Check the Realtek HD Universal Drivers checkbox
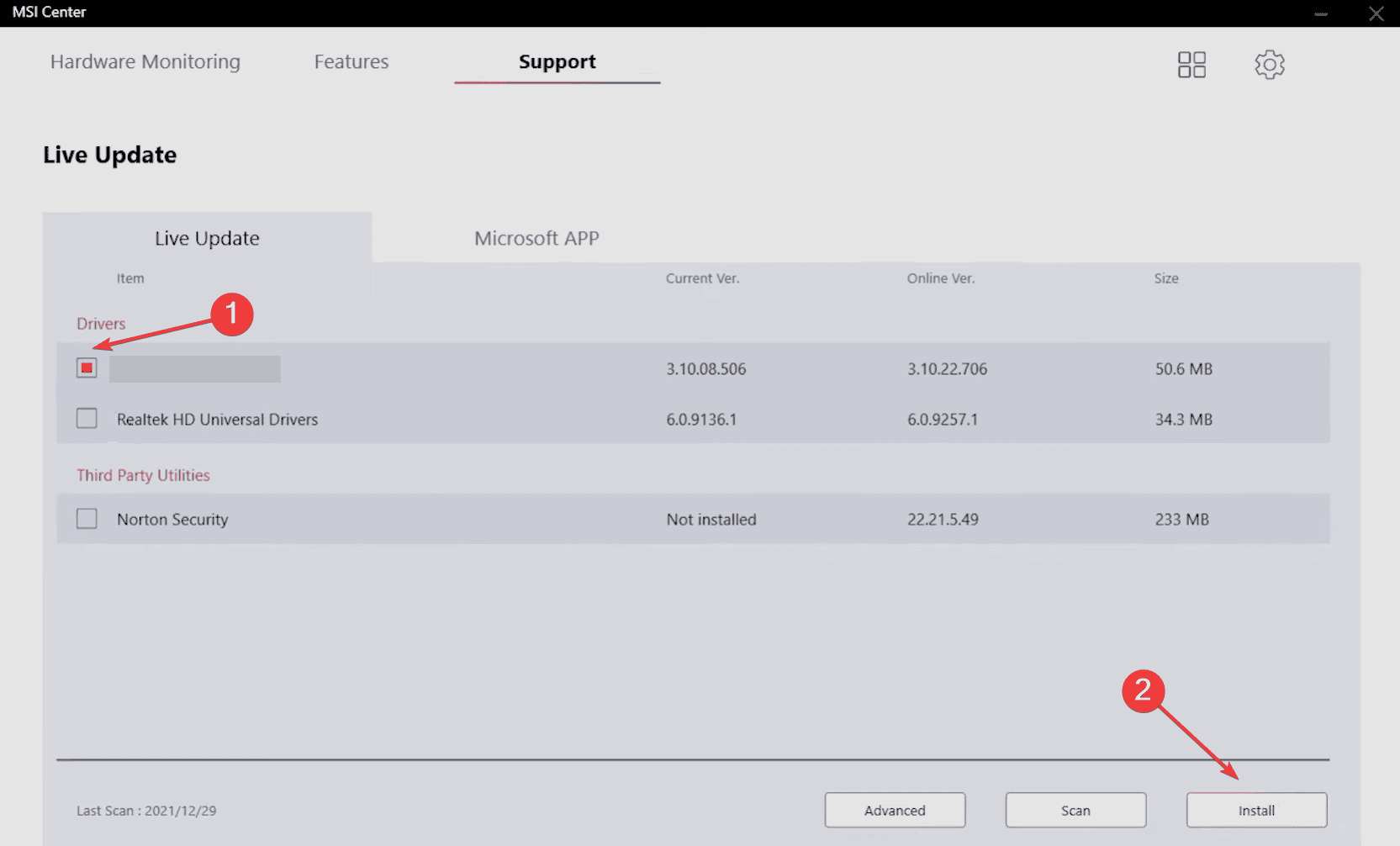The image size is (1400, 846). coord(87,418)
